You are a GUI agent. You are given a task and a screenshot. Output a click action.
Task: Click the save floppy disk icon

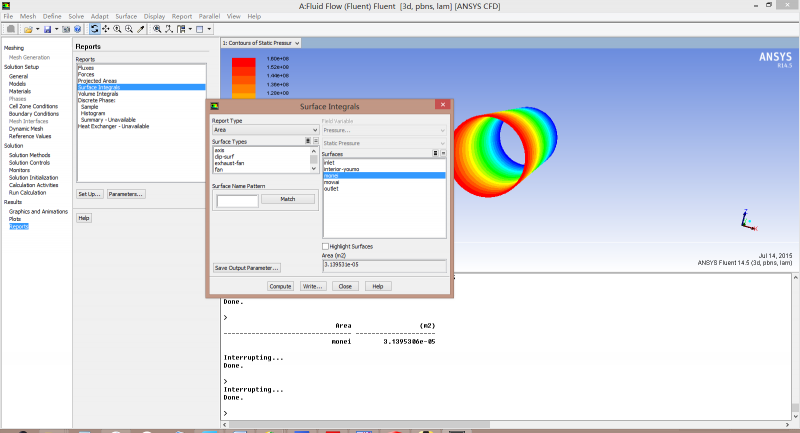click(x=47, y=30)
